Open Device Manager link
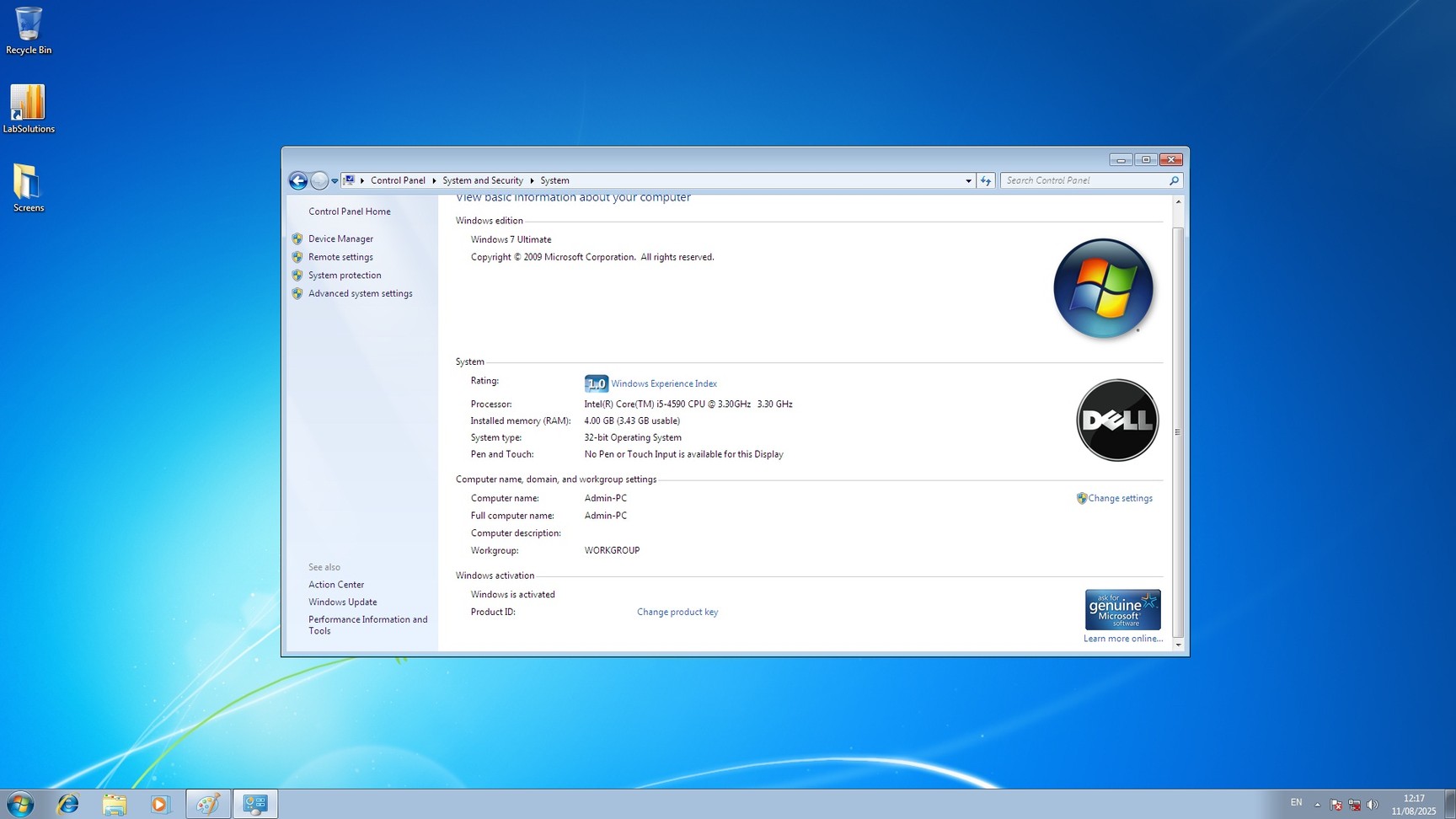Screen dimensions: 1456x819 (340, 238)
